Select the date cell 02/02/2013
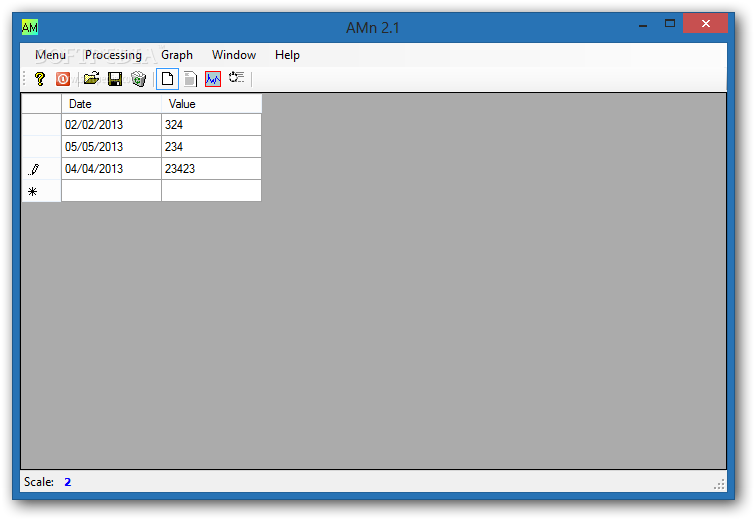The width and height of the screenshot is (755, 520). pyautogui.click(x=111, y=125)
